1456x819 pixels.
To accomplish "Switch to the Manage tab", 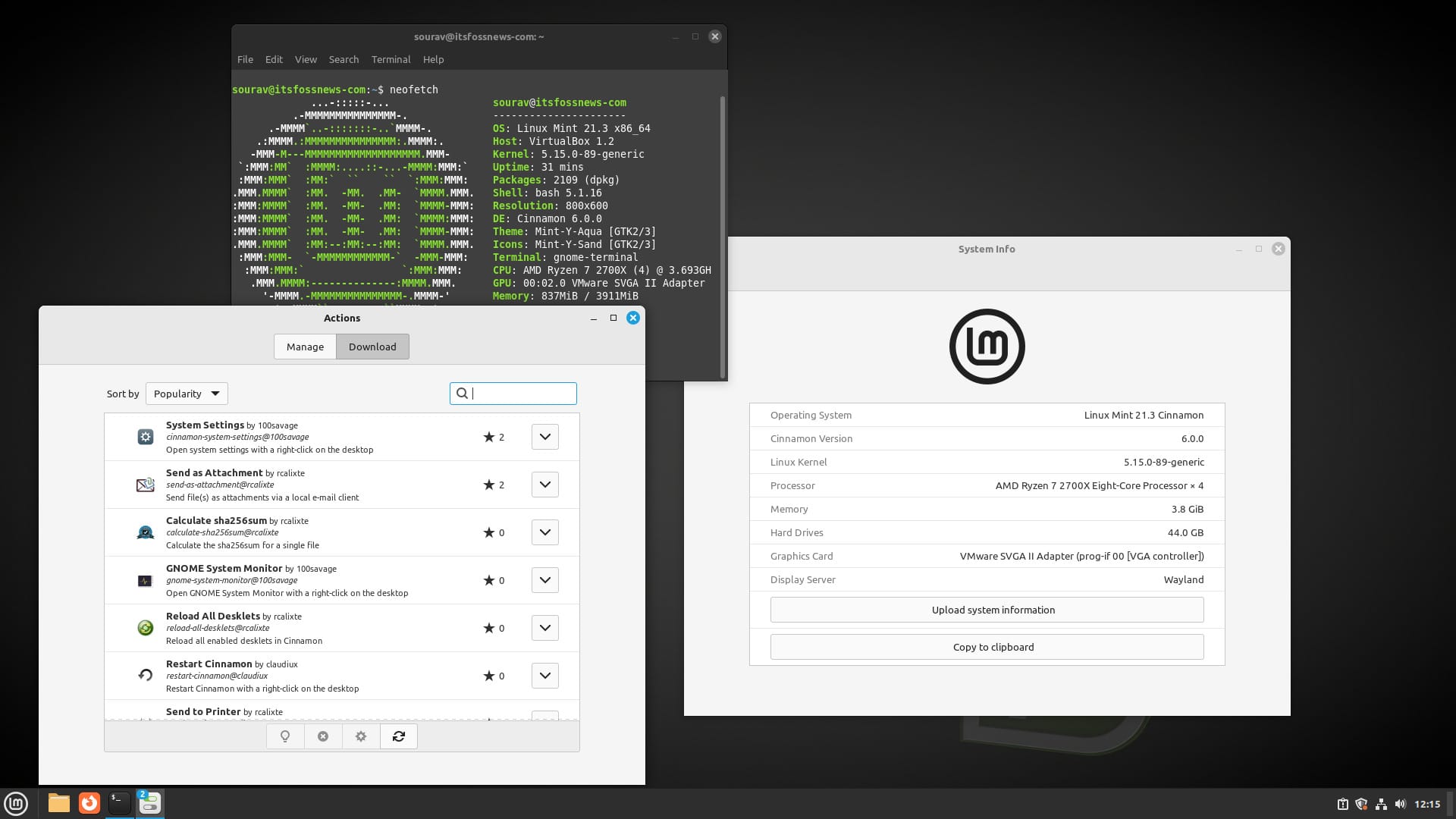I will [305, 347].
